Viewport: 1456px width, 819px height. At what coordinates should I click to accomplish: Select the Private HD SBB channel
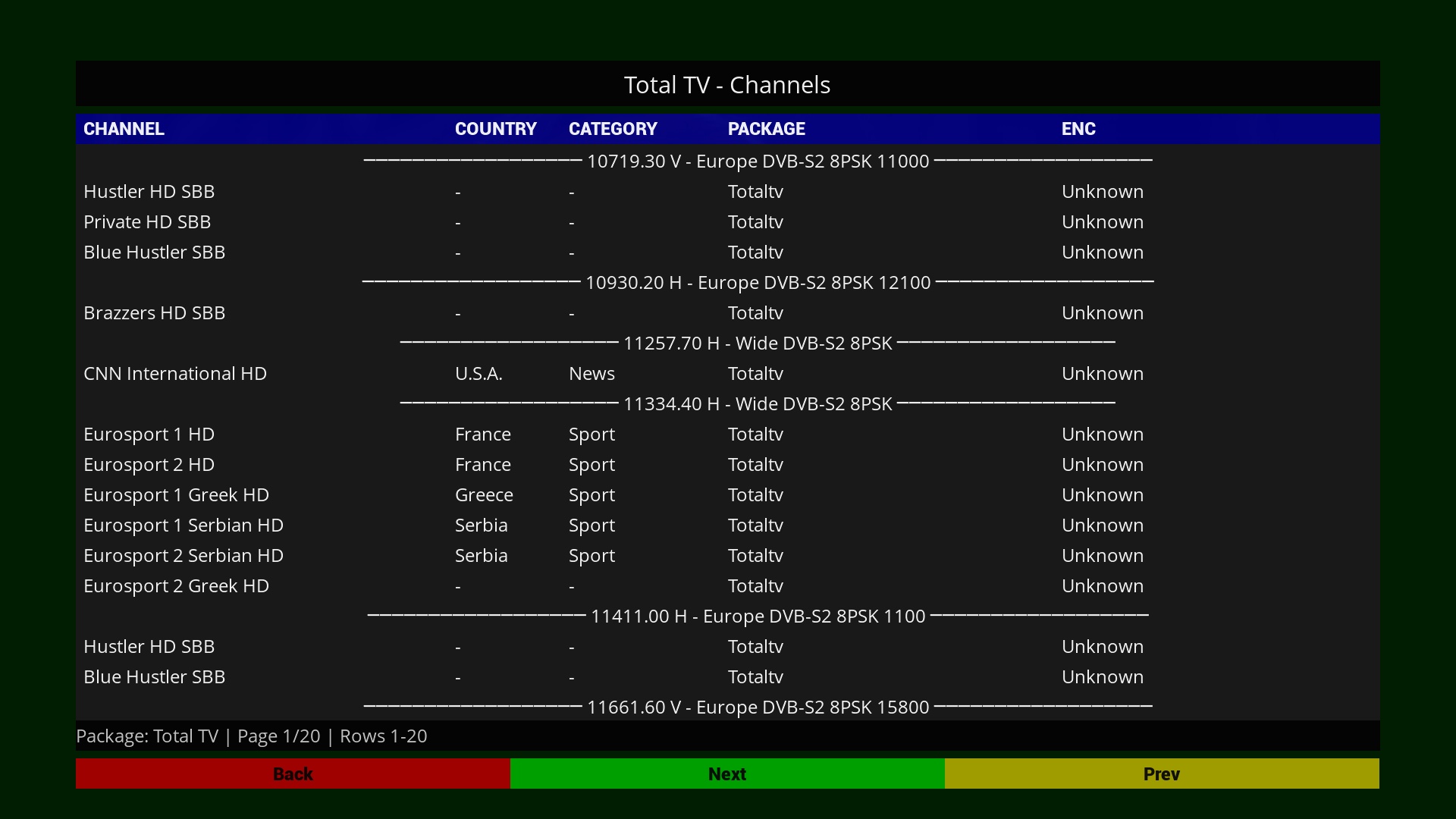[x=728, y=221]
